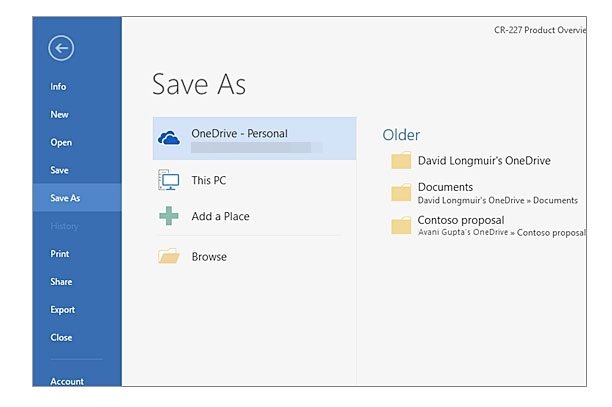The width and height of the screenshot is (612, 407).
Task: Click path Avani Gupta's OneDrive » Contoso proposal
Action: [x=502, y=233]
